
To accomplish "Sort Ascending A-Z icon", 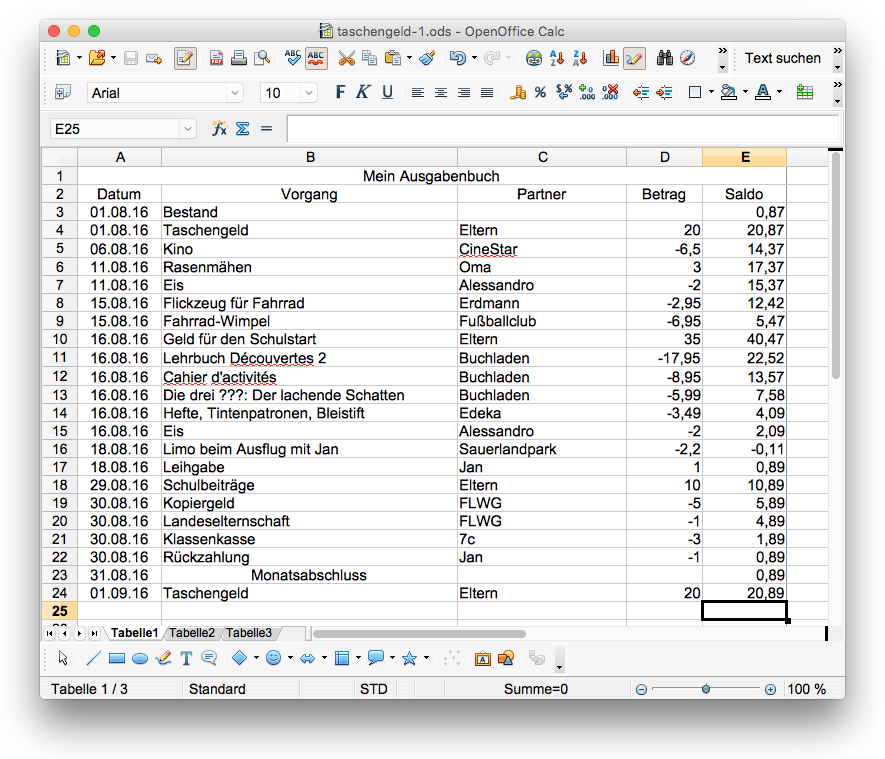I will click(x=557, y=58).
